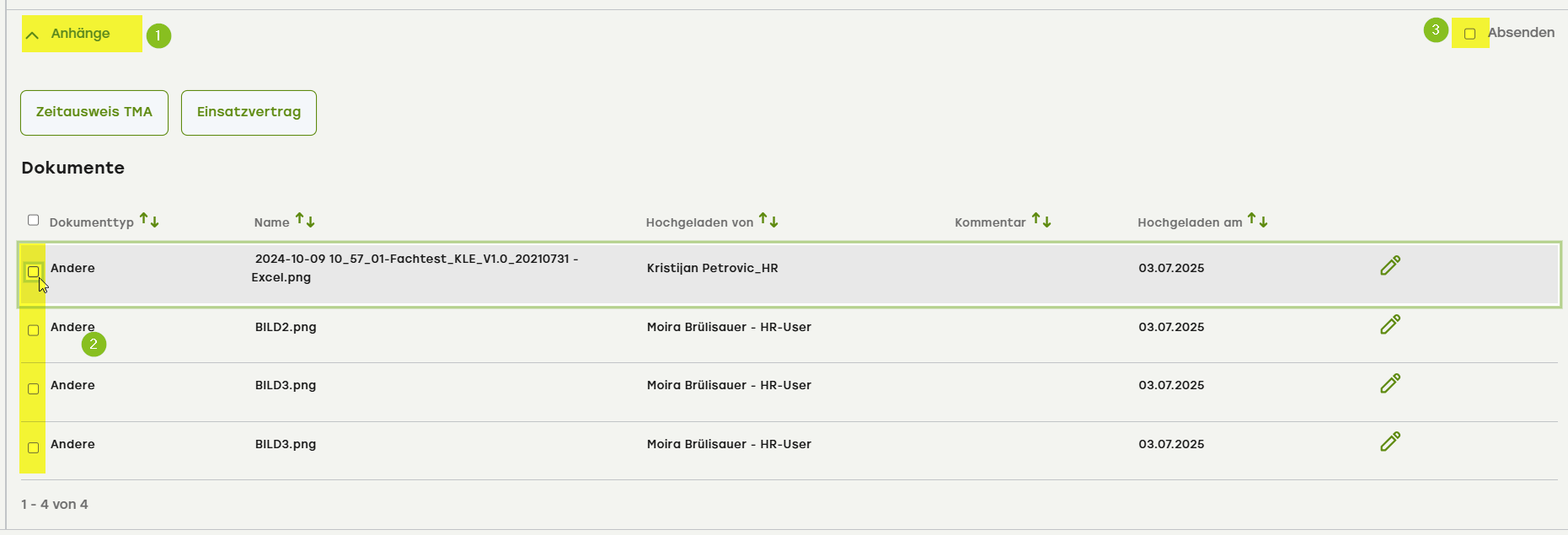Check the Fachtest Excel.png row checkbox
The width and height of the screenshot is (1568, 535).
pos(34,271)
